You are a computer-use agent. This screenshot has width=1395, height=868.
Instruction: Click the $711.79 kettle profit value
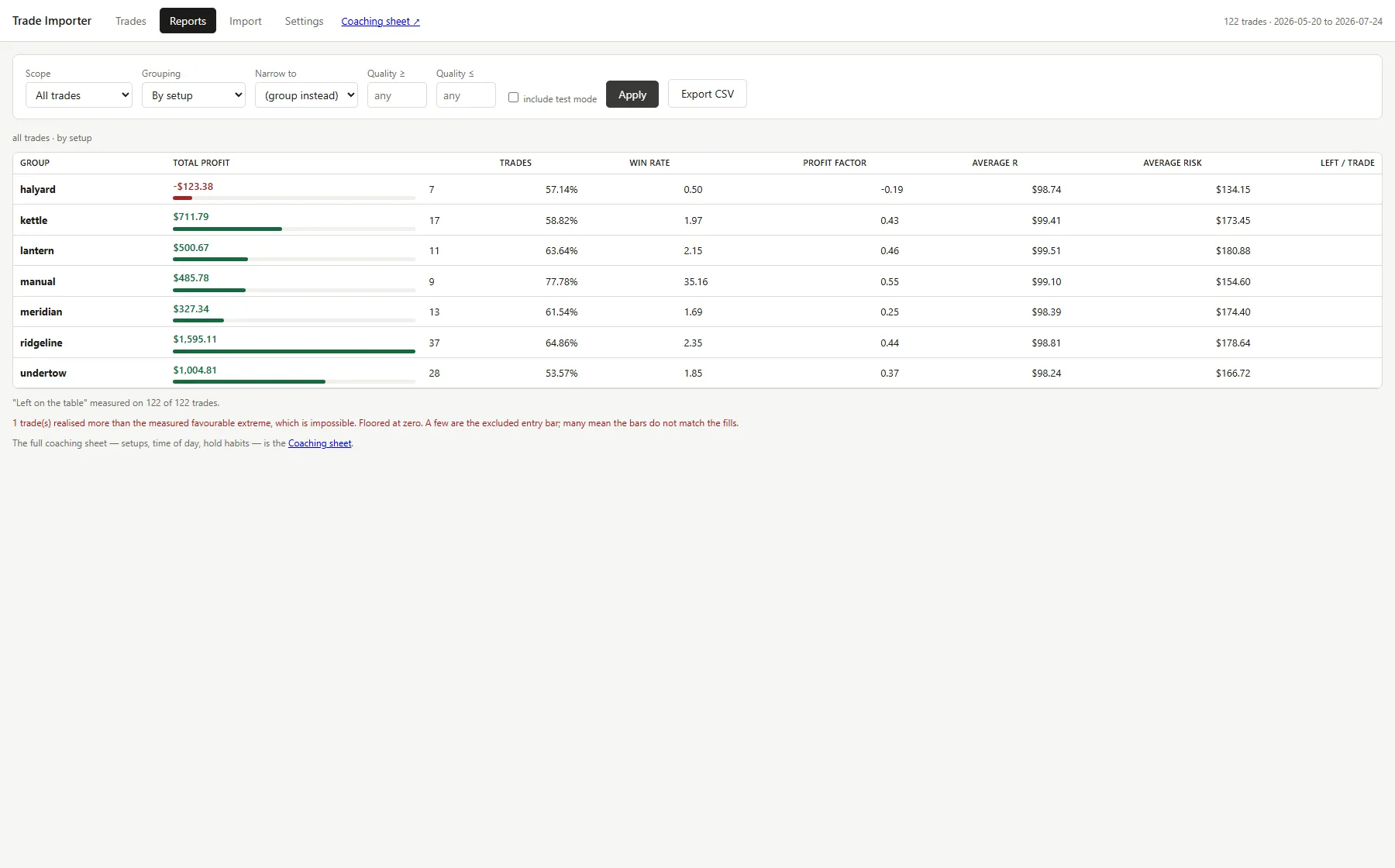[191, 216]
